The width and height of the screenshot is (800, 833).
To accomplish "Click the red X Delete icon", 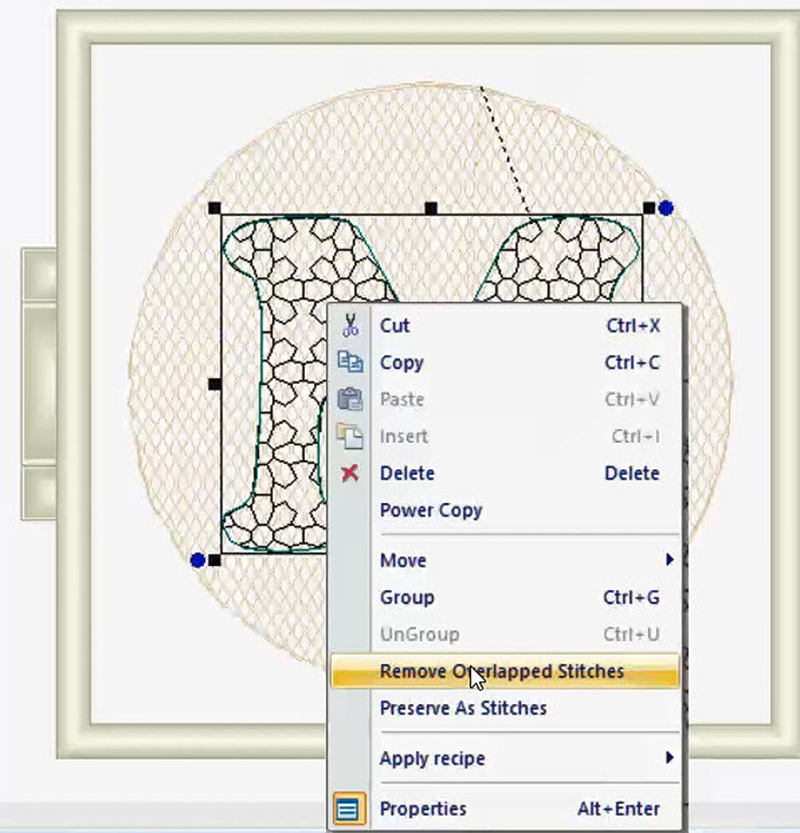I will tap(349, 473).
